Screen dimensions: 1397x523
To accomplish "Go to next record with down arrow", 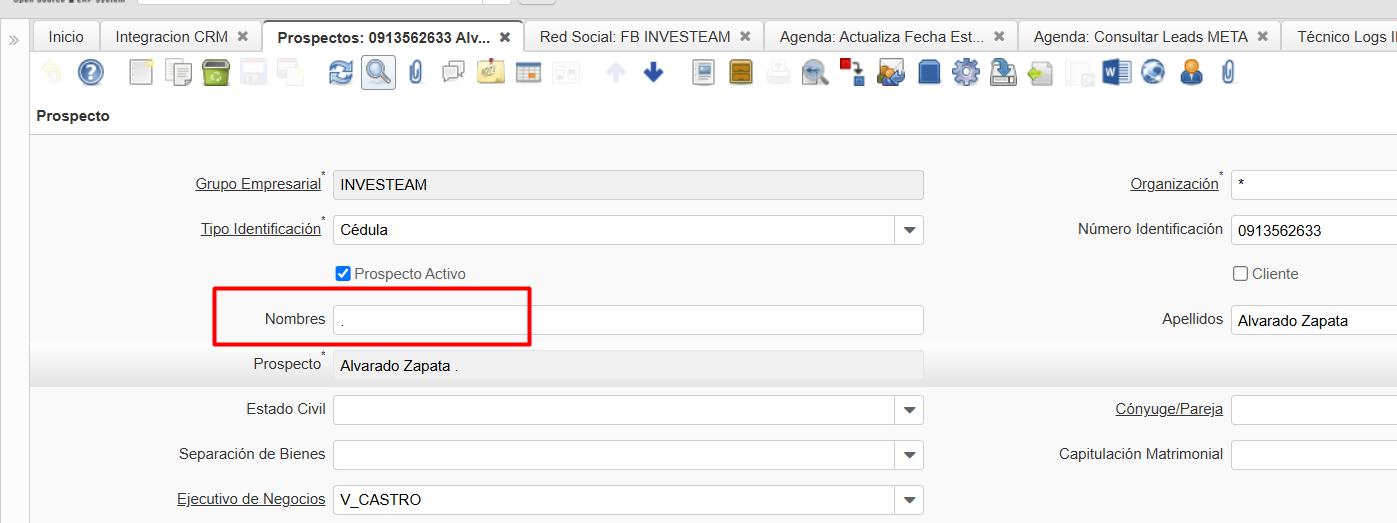I will (653, 72).
